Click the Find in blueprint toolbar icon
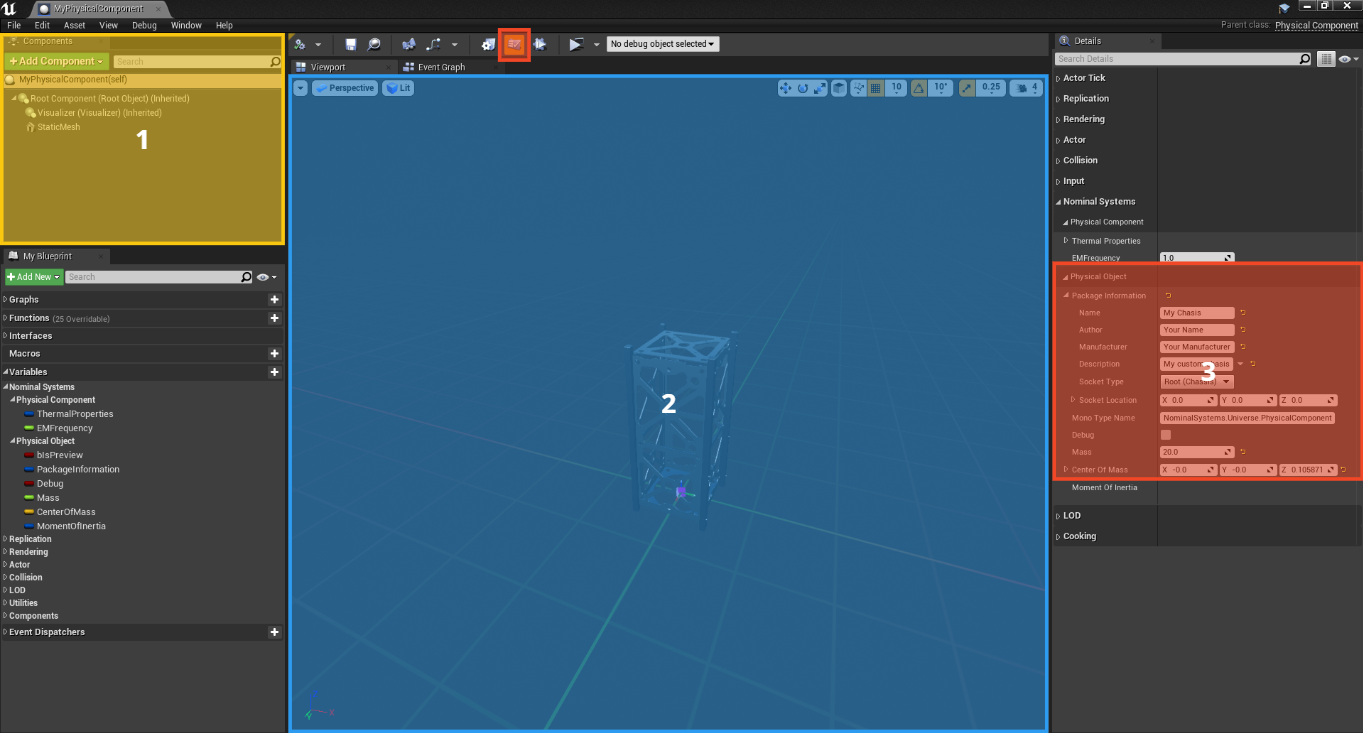This screenshot has width=1363, height=733. point(408,44)
